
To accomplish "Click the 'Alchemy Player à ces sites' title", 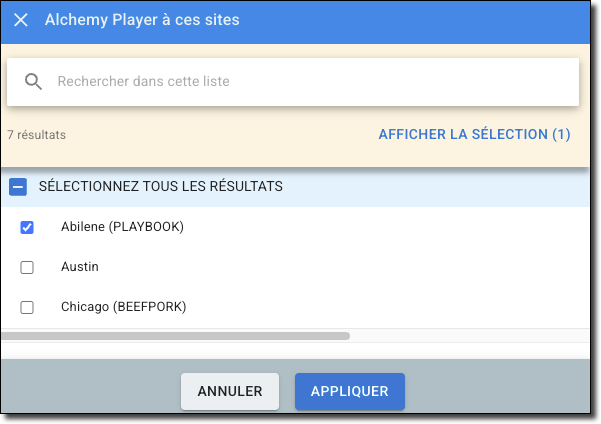I will coord(142,20).
